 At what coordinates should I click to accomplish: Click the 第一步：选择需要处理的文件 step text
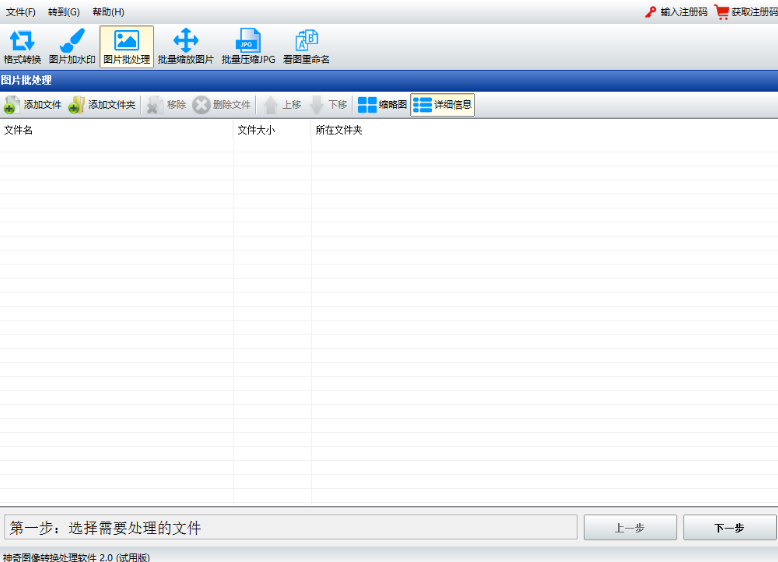pos(105,528)
